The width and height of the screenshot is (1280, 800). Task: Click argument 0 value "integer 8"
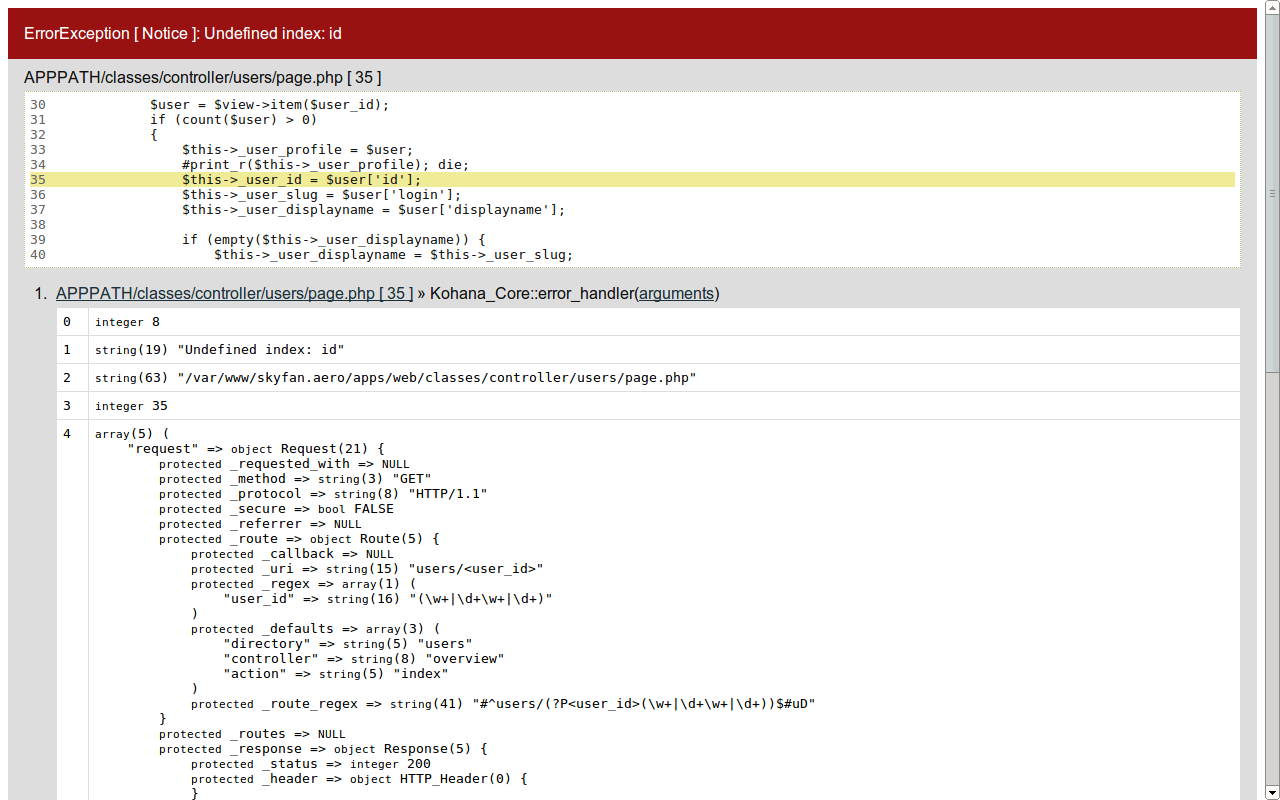coord(127,322)
